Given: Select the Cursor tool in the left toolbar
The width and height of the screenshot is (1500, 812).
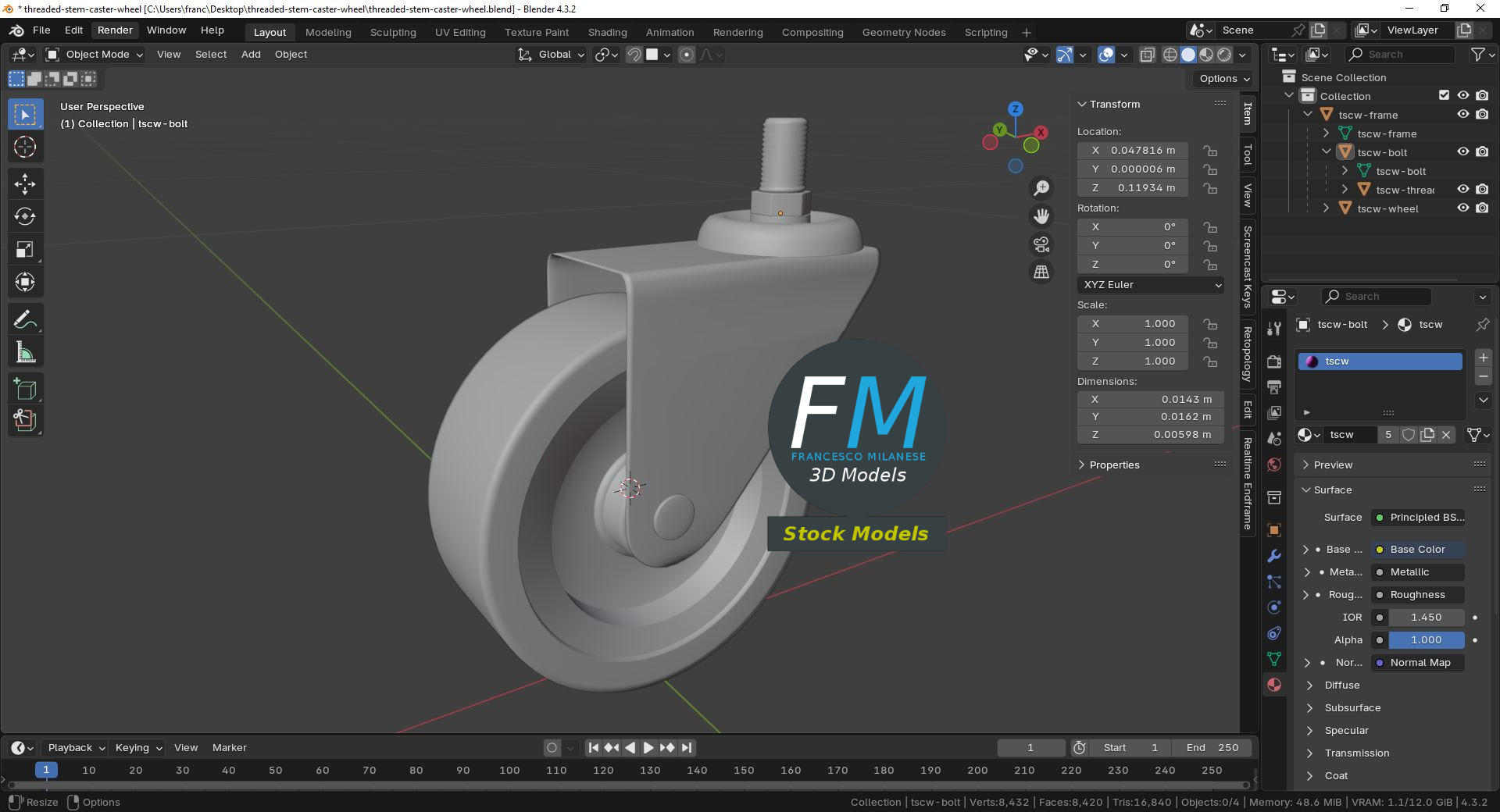Looking at the screenshot, I should click(x=25, y=147).
